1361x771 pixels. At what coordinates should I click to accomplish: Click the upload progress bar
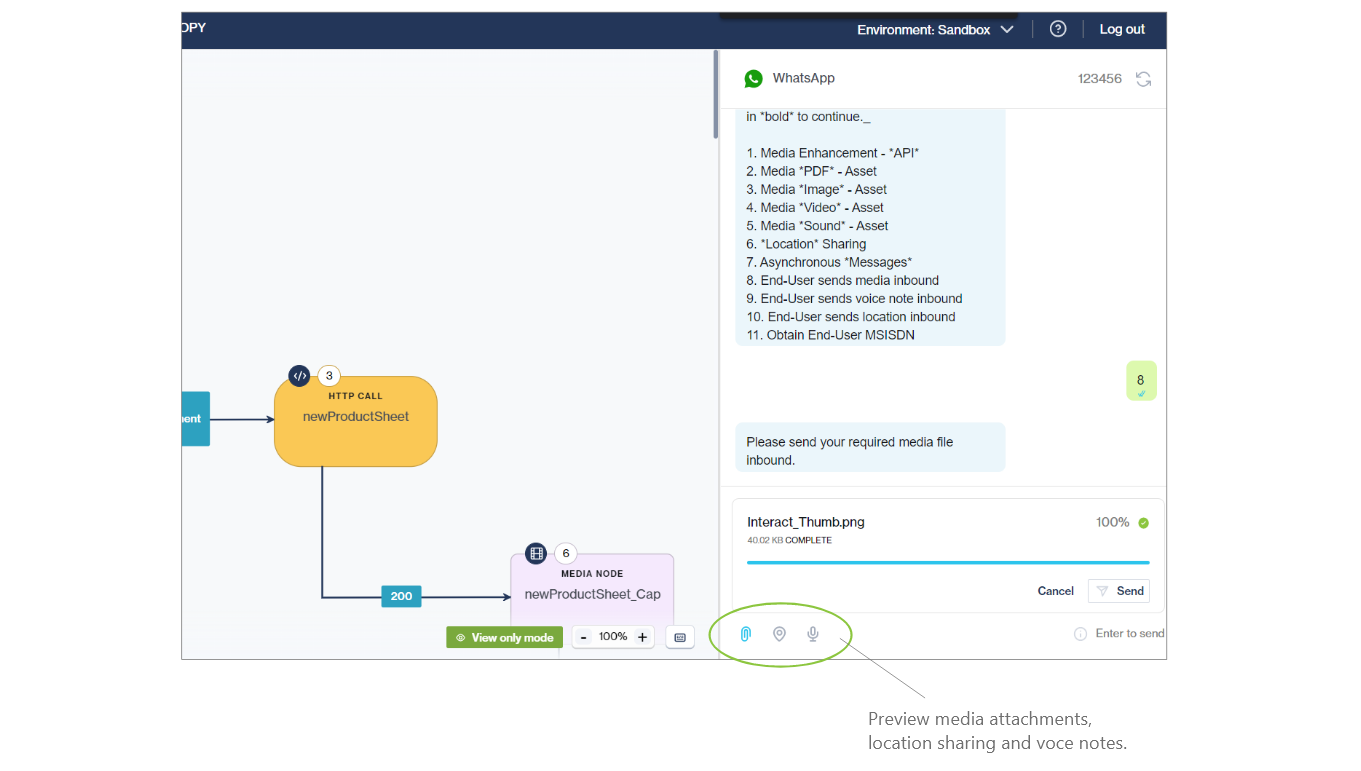(x=947, y=563)
